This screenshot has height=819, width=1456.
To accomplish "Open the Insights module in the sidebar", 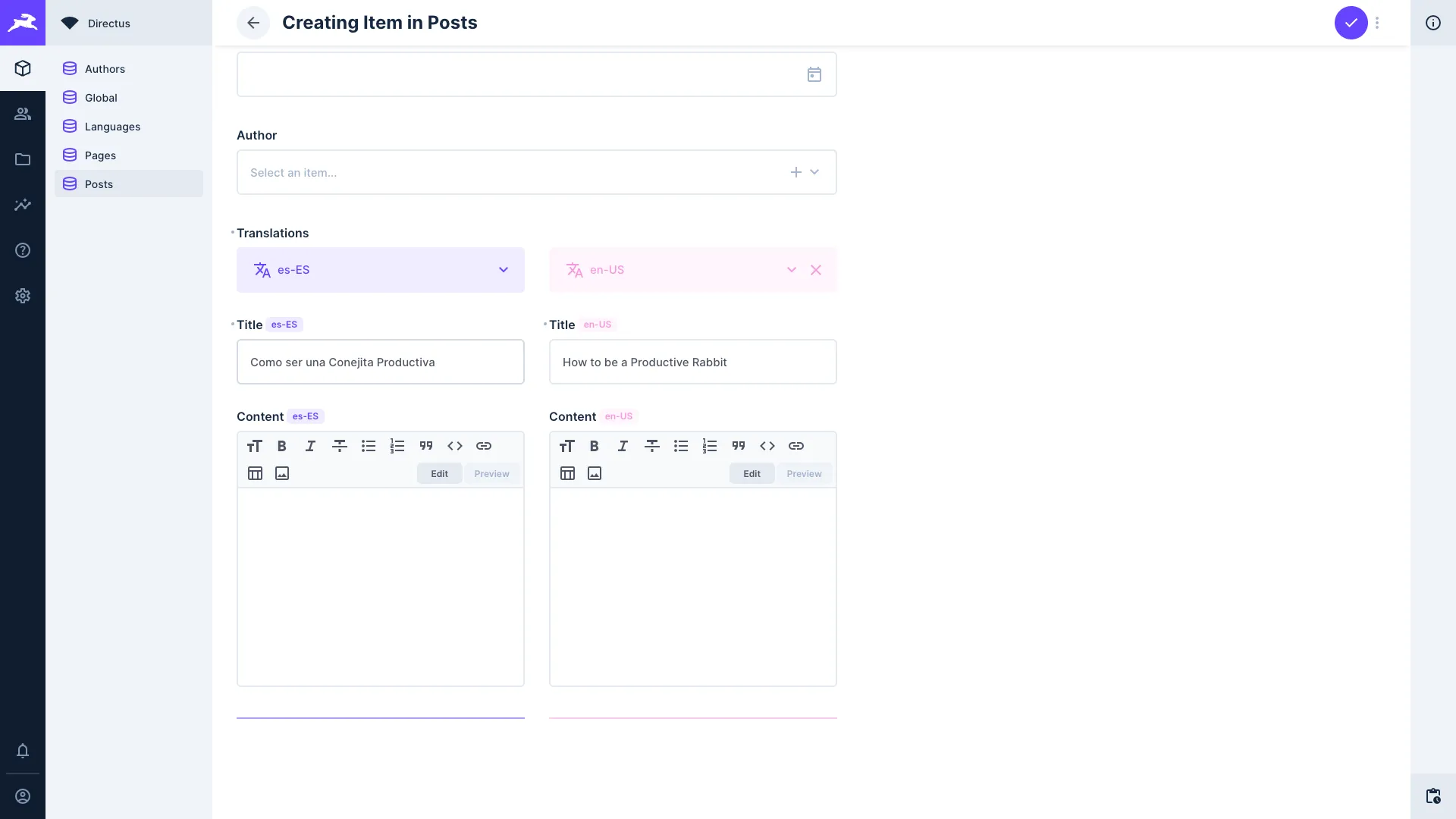I will point(23,205).
